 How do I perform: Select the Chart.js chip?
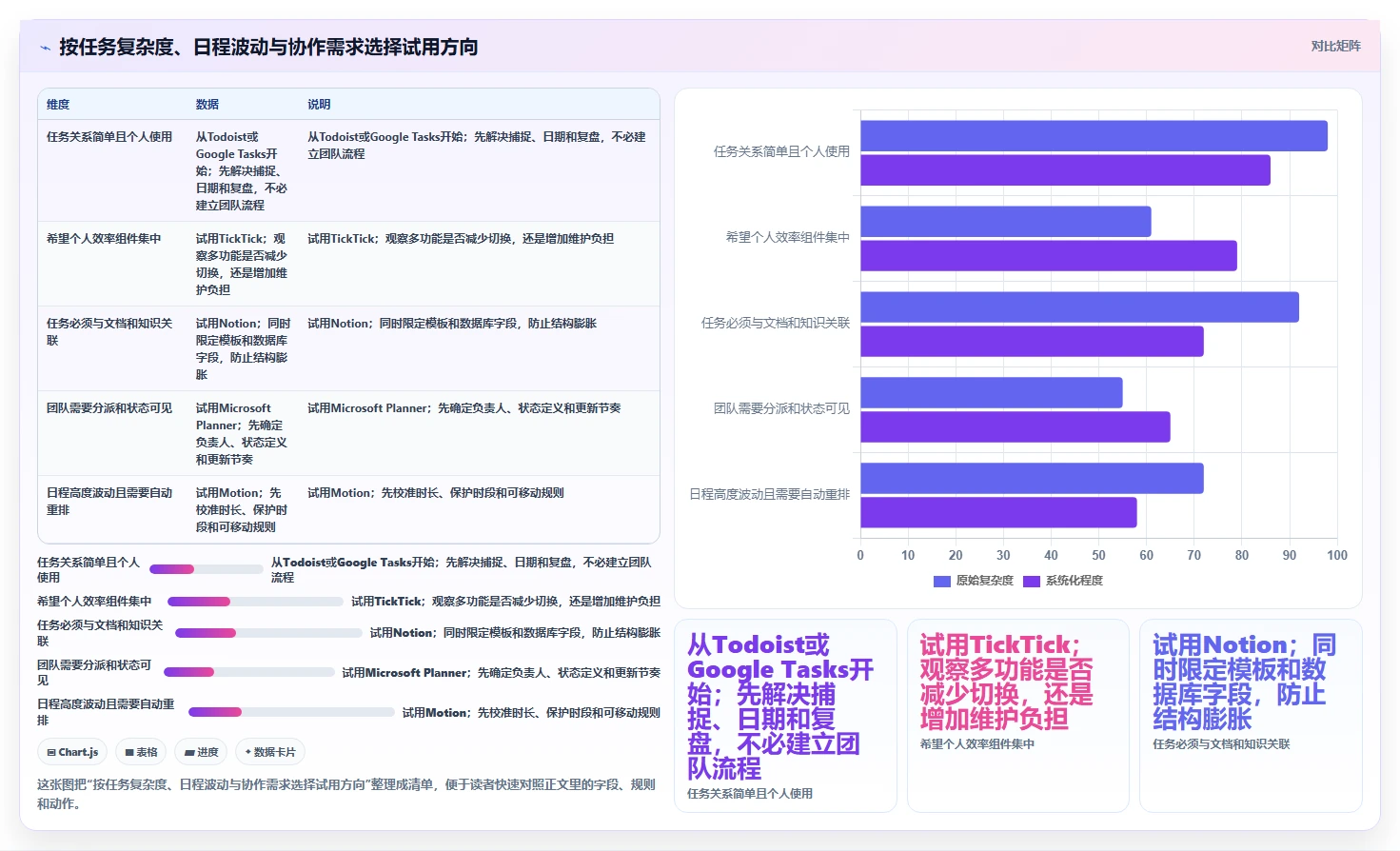(73, 752)
